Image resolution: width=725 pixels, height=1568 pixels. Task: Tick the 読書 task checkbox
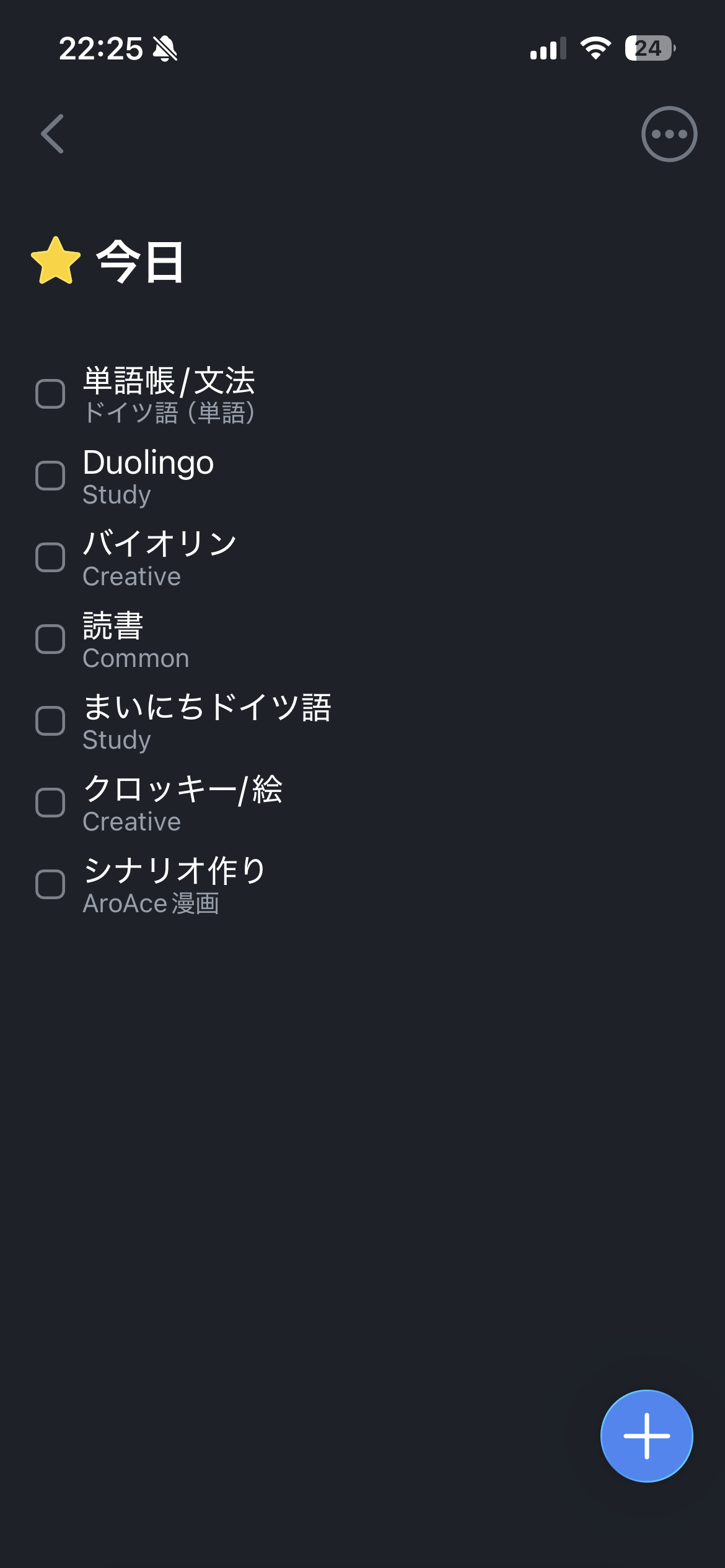coord(50,639)
